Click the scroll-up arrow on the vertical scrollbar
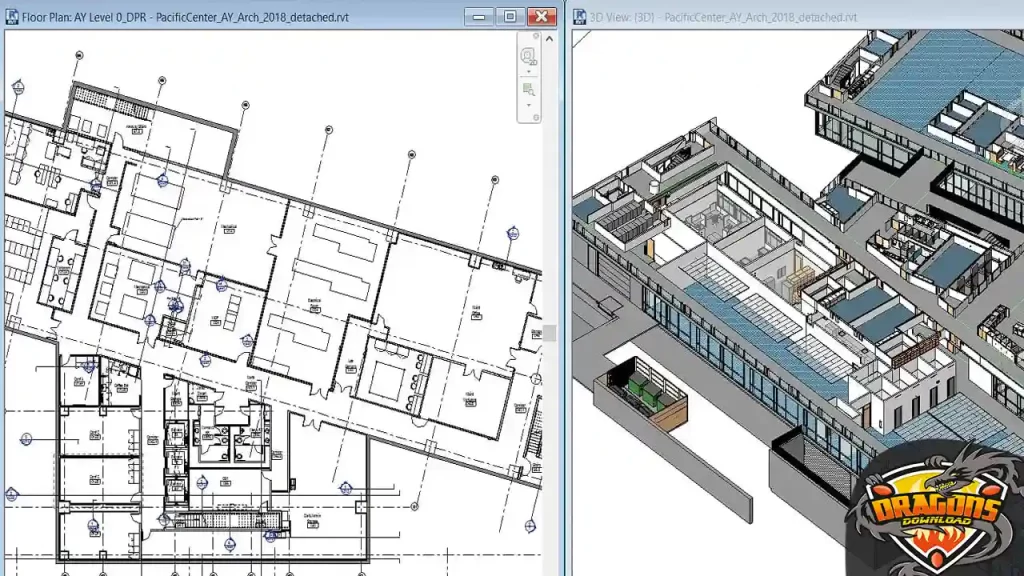 click(549, 39)
